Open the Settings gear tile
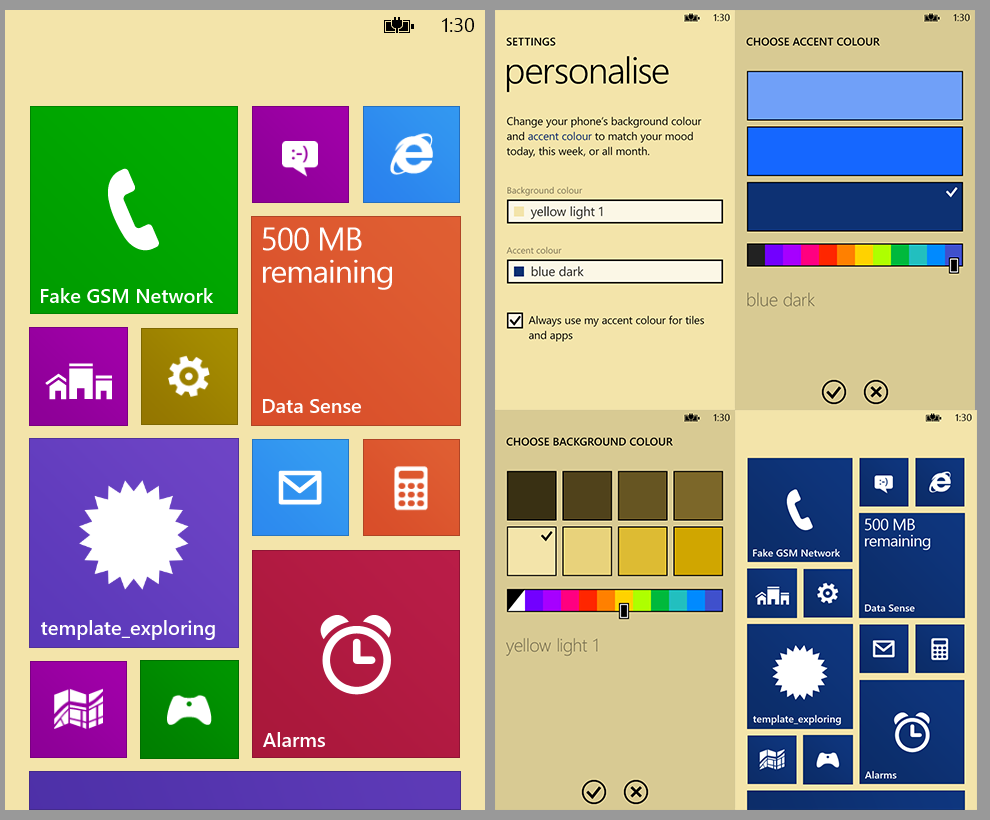This screenshot has width=990, height=820. 189,376
